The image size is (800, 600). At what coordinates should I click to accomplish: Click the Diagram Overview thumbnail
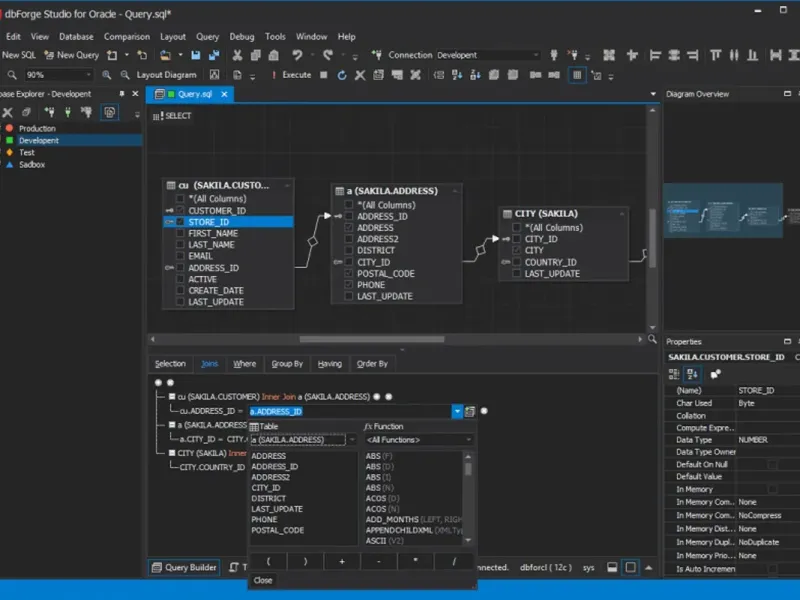tap(723, 212)
